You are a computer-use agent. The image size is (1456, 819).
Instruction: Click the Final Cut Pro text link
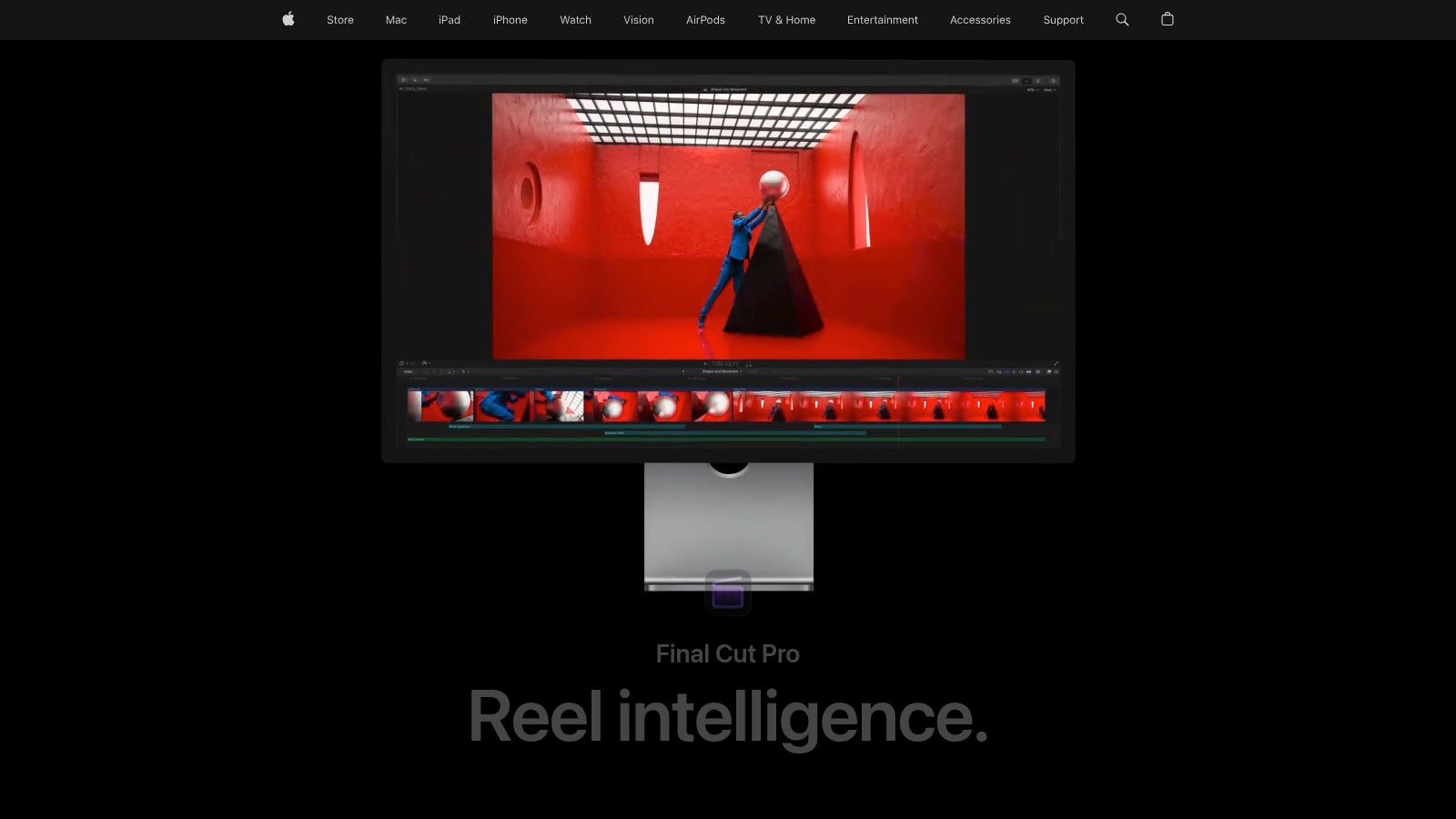pos(728,653)
